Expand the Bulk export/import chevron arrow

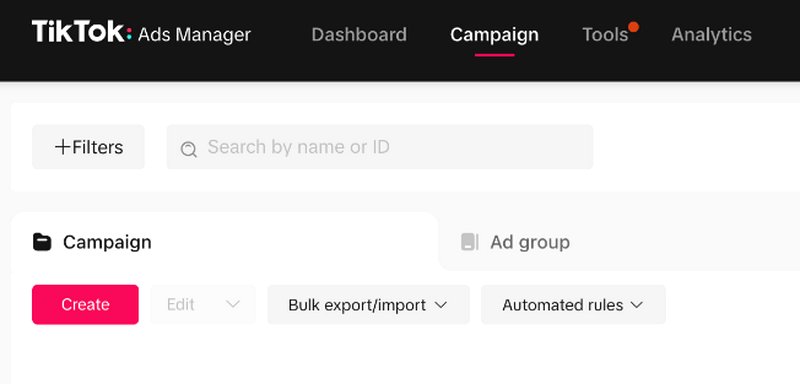point(441,305)
